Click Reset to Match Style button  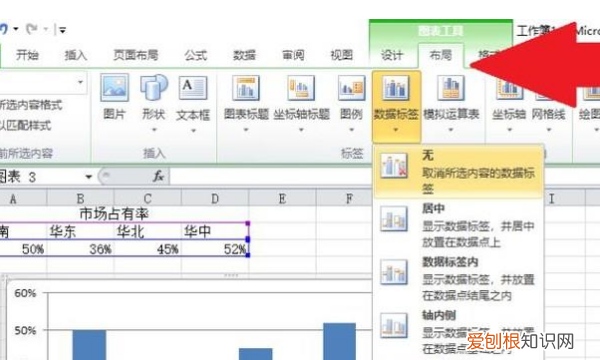click(x=25, y=125)
